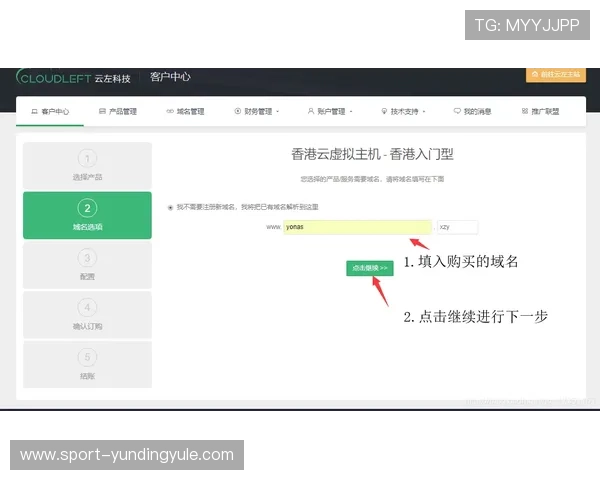Click the orange 前往云左主站 button

pyautogui.click(x=556, y=74)
